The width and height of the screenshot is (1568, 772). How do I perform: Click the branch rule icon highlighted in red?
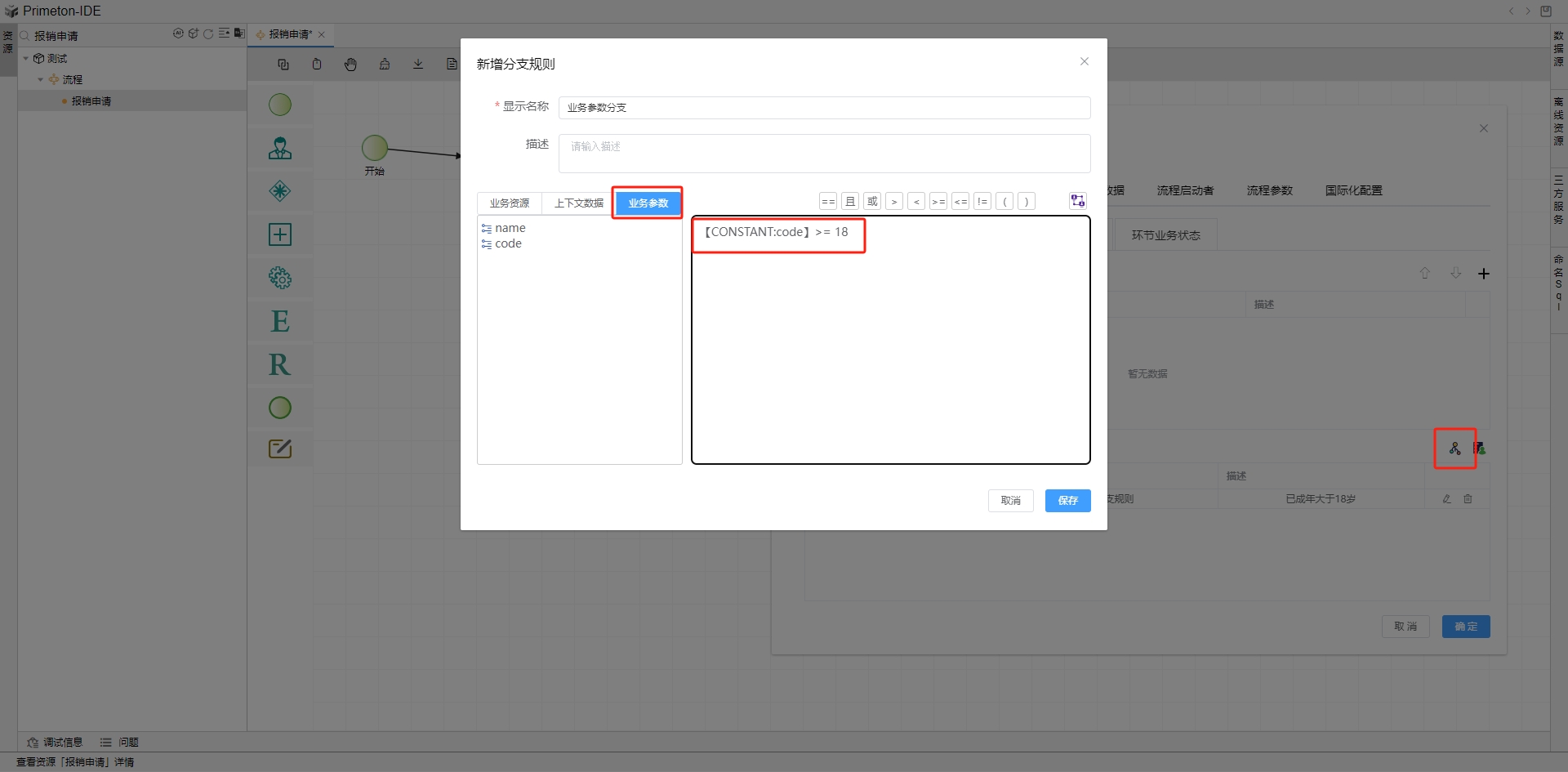pos(1454,448)
